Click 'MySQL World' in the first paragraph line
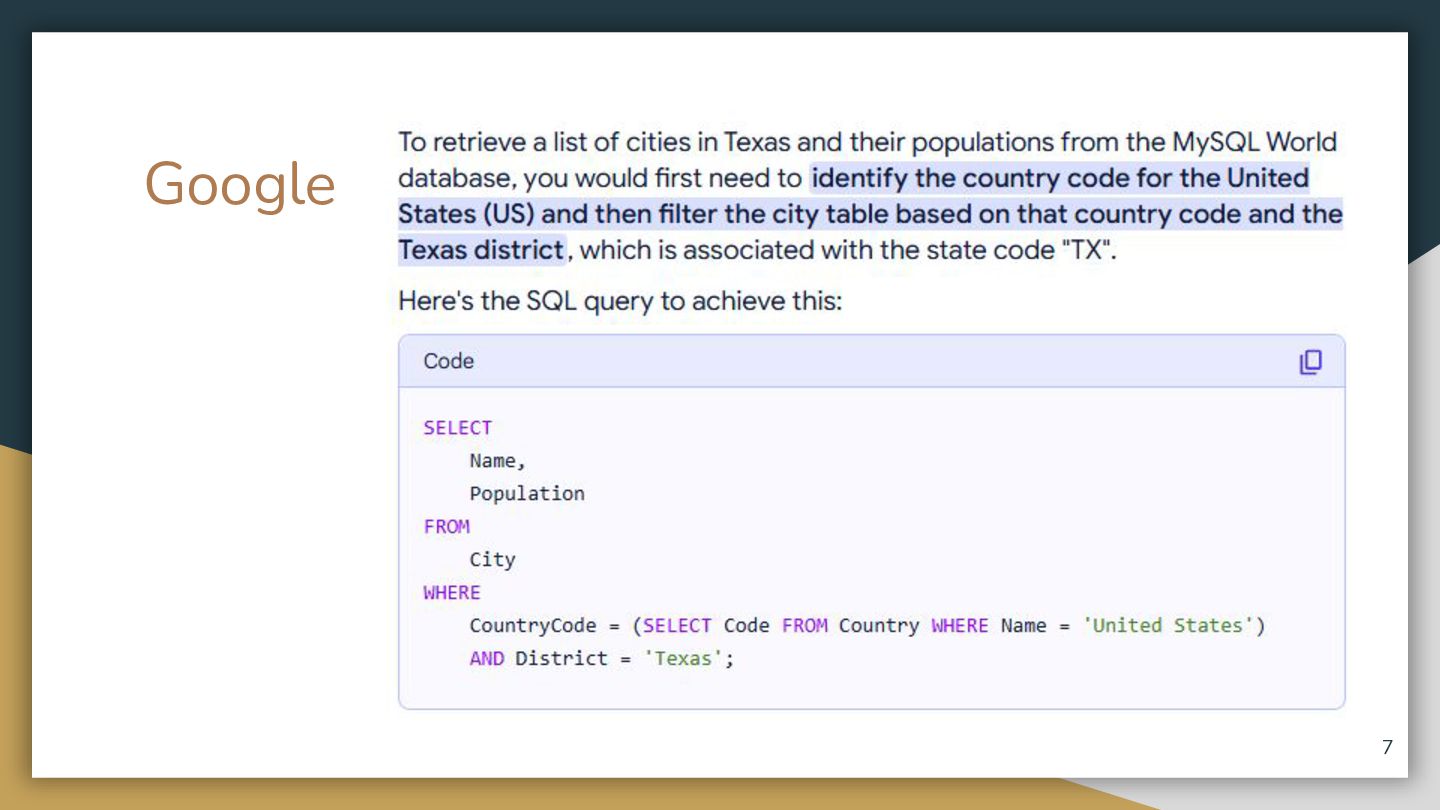The image size is (1440, 810). [x=1254, y=142]
